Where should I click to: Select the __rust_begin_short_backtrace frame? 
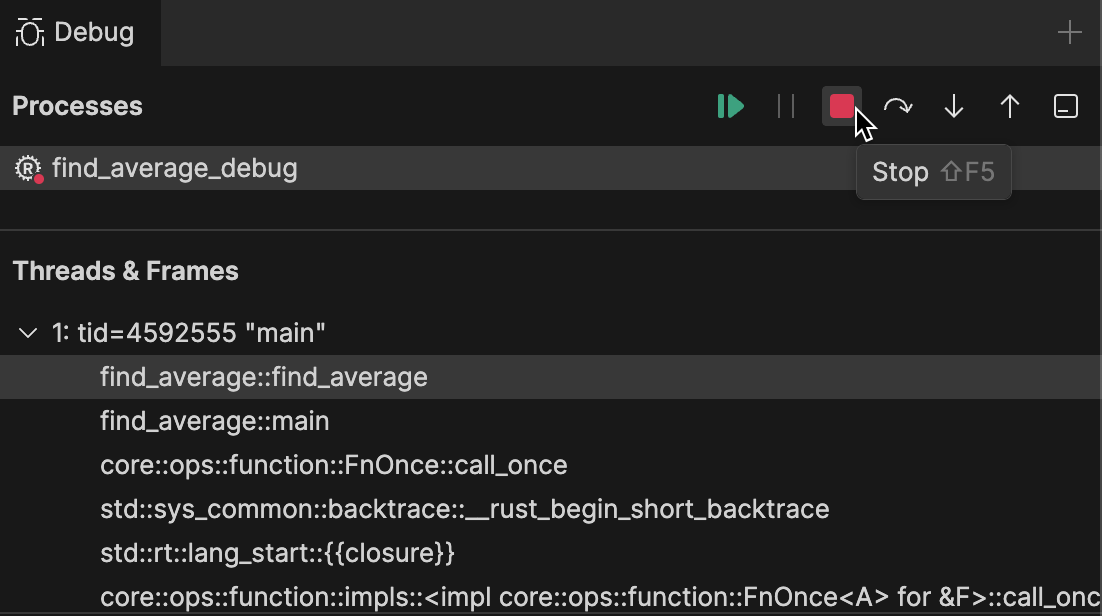point(465,509)
